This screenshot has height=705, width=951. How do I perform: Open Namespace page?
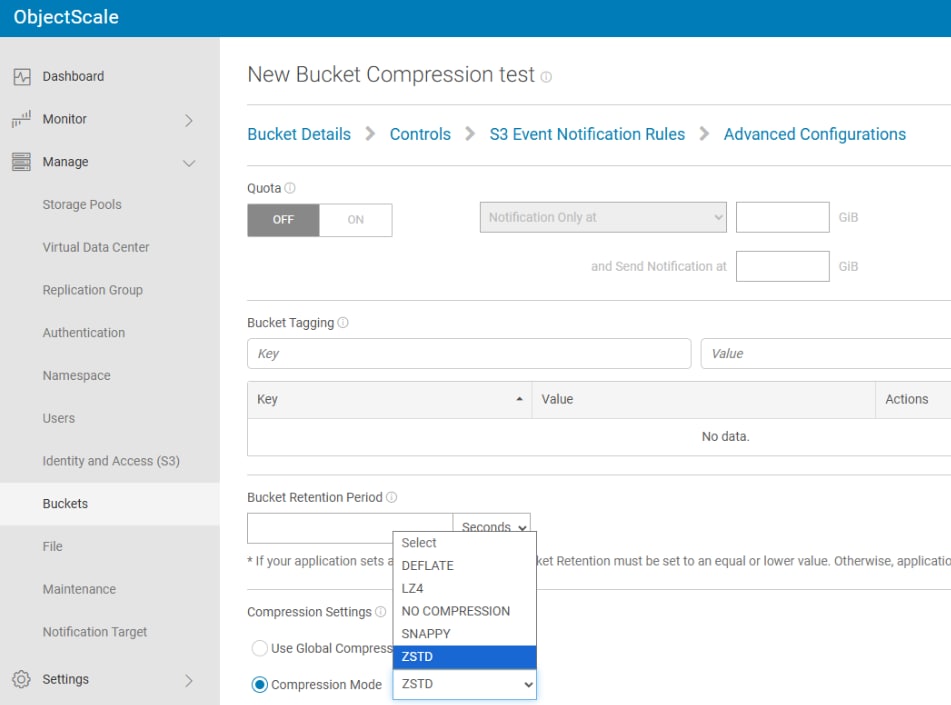[76, 376]
